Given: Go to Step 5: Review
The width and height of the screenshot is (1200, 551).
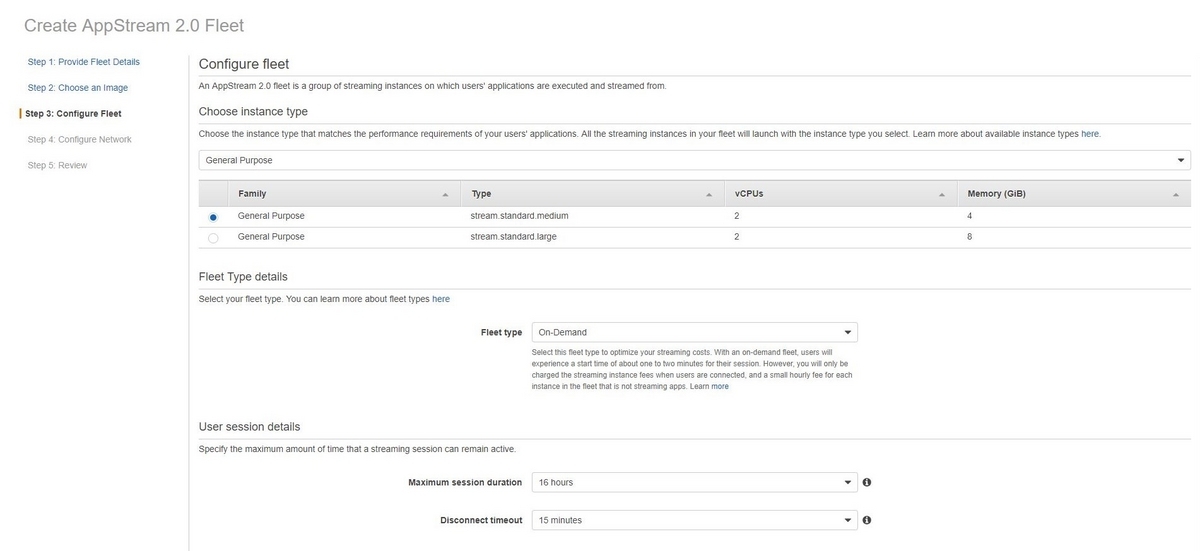Looking at the screenshot, I should [x=58, y=166].
